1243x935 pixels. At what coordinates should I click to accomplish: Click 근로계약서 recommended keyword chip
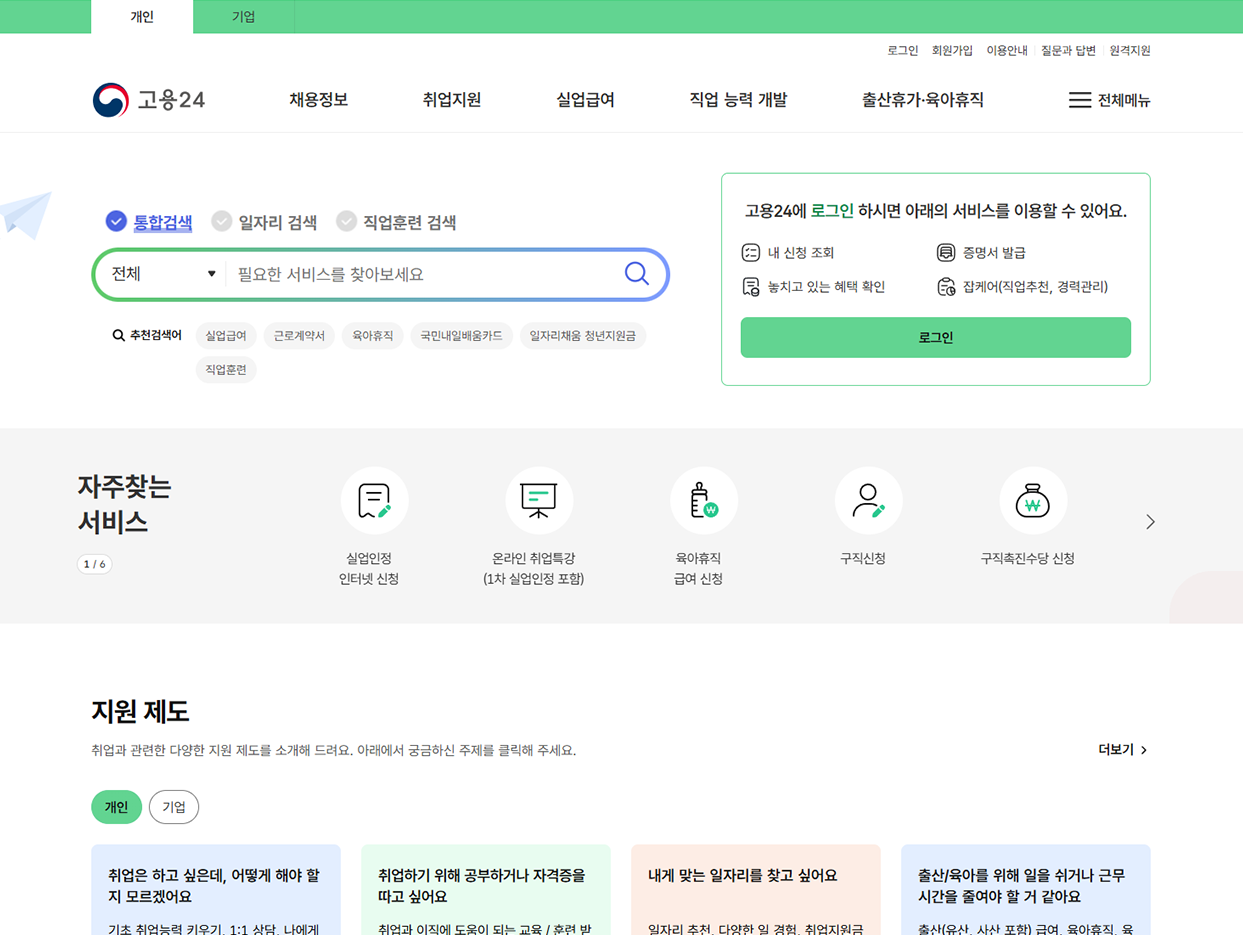click(x=300, y=336)
